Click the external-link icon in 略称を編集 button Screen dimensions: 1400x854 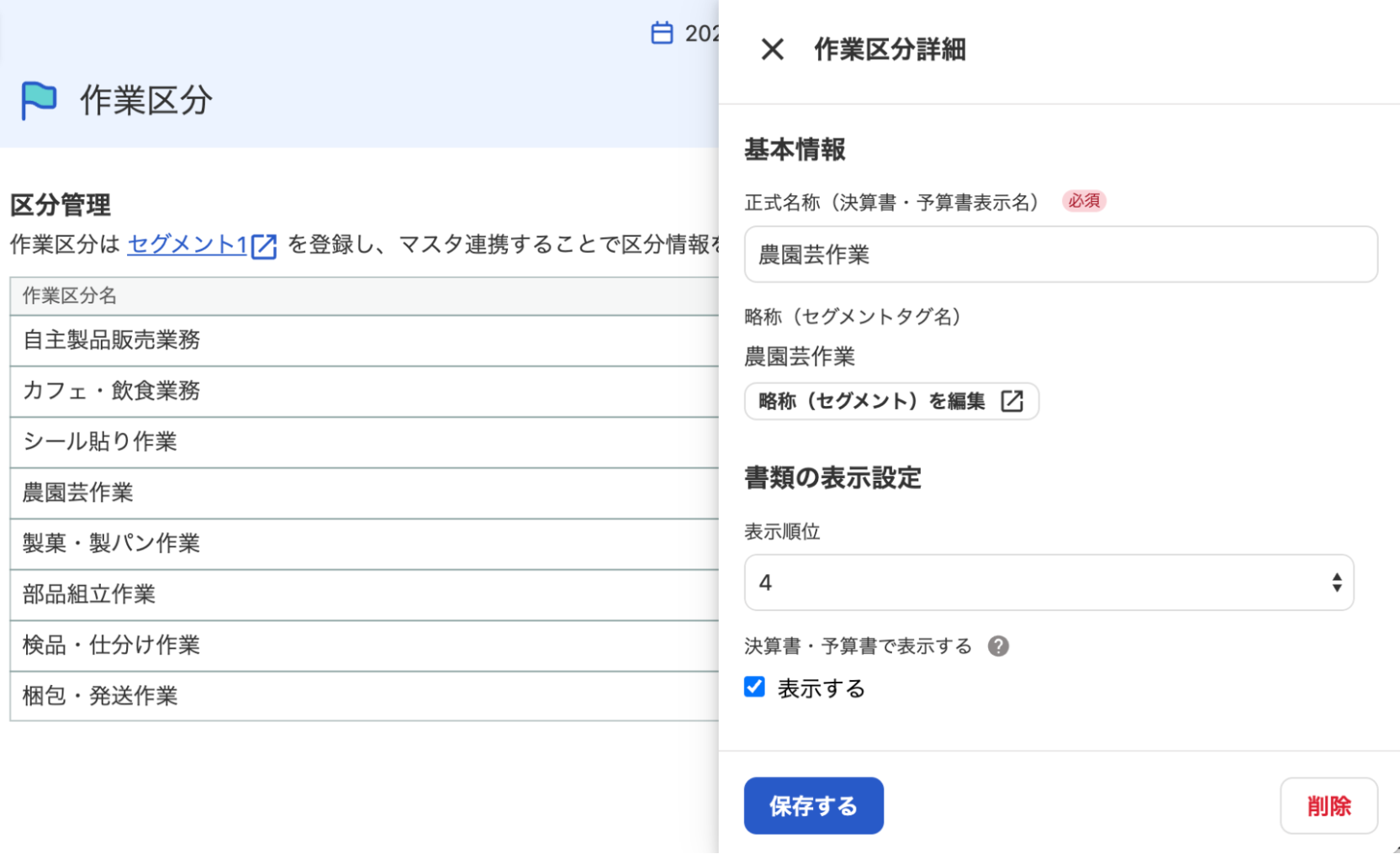click(x=1012, y=401)
